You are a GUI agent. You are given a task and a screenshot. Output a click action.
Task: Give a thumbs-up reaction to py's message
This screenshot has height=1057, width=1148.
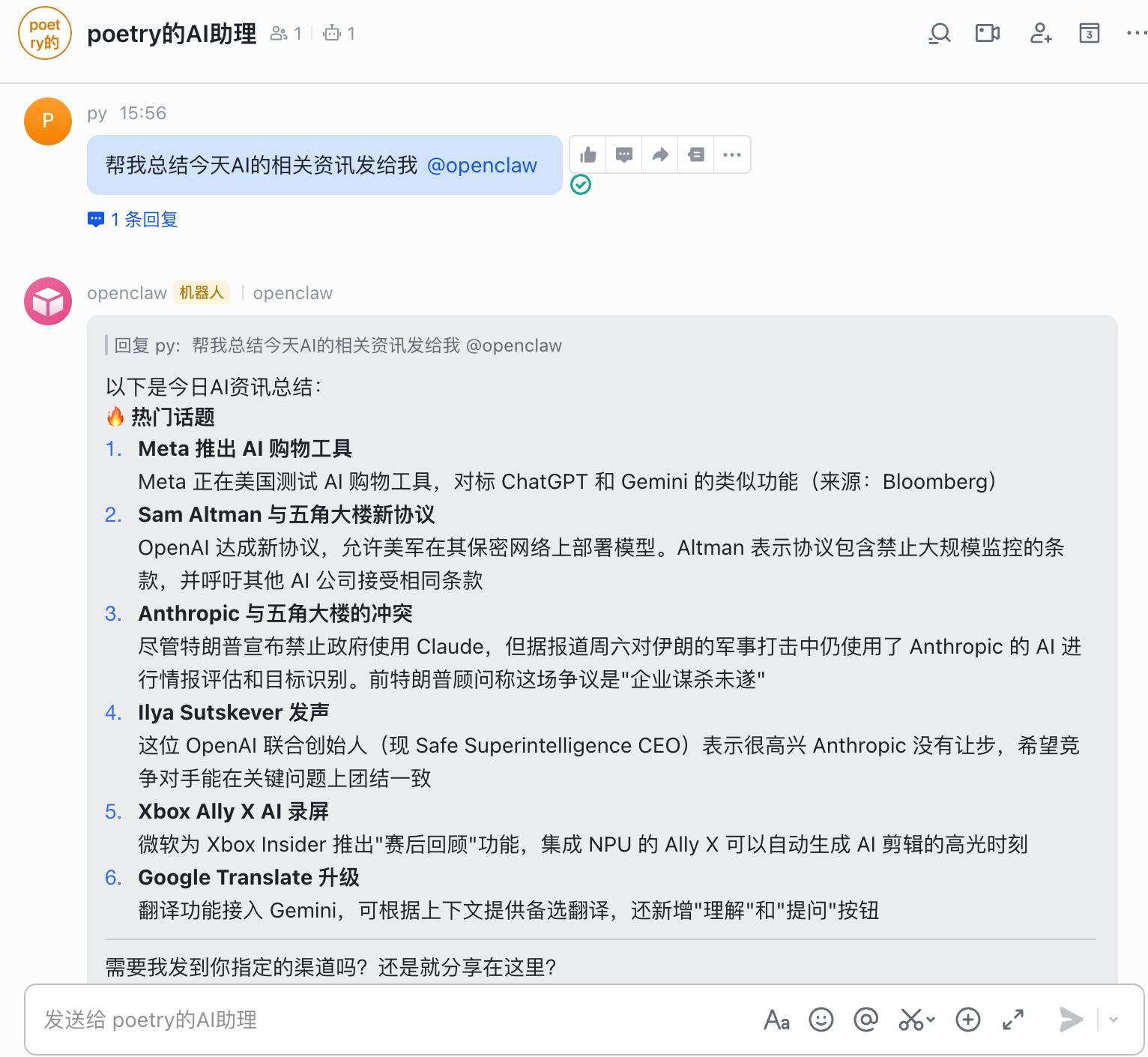click(587, 154)
